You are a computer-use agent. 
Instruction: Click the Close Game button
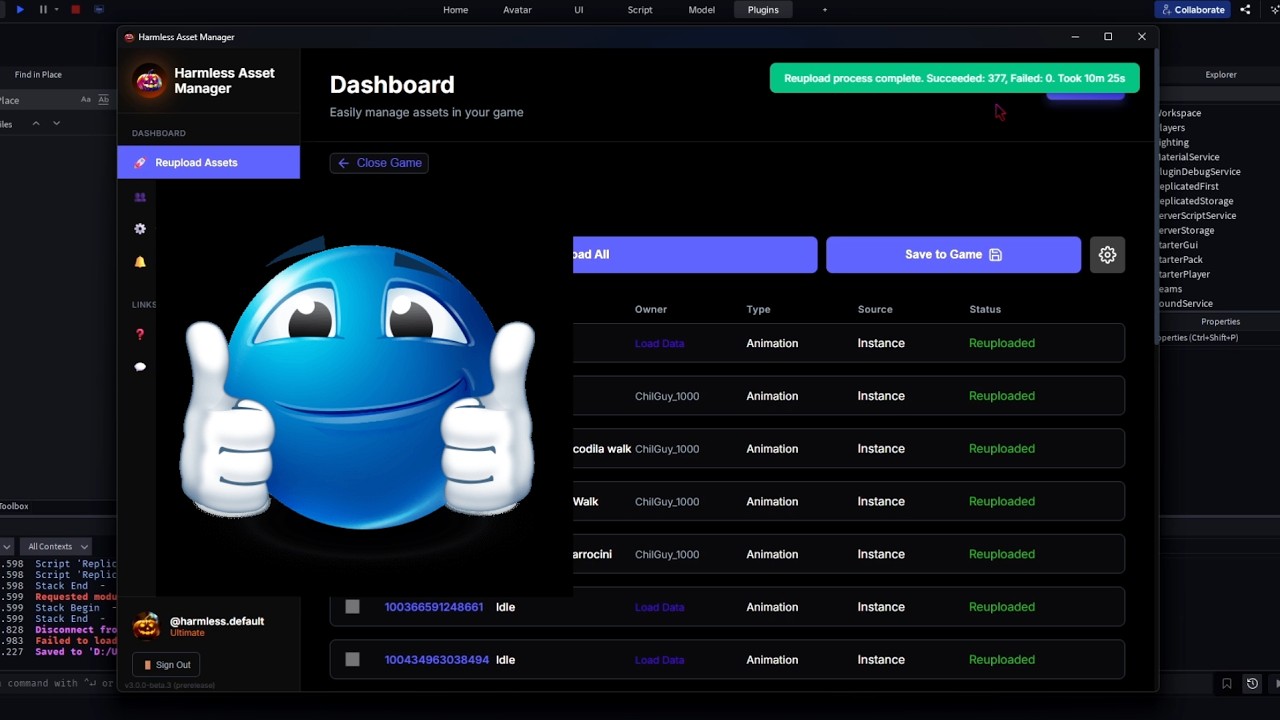[x=379, y=163]
